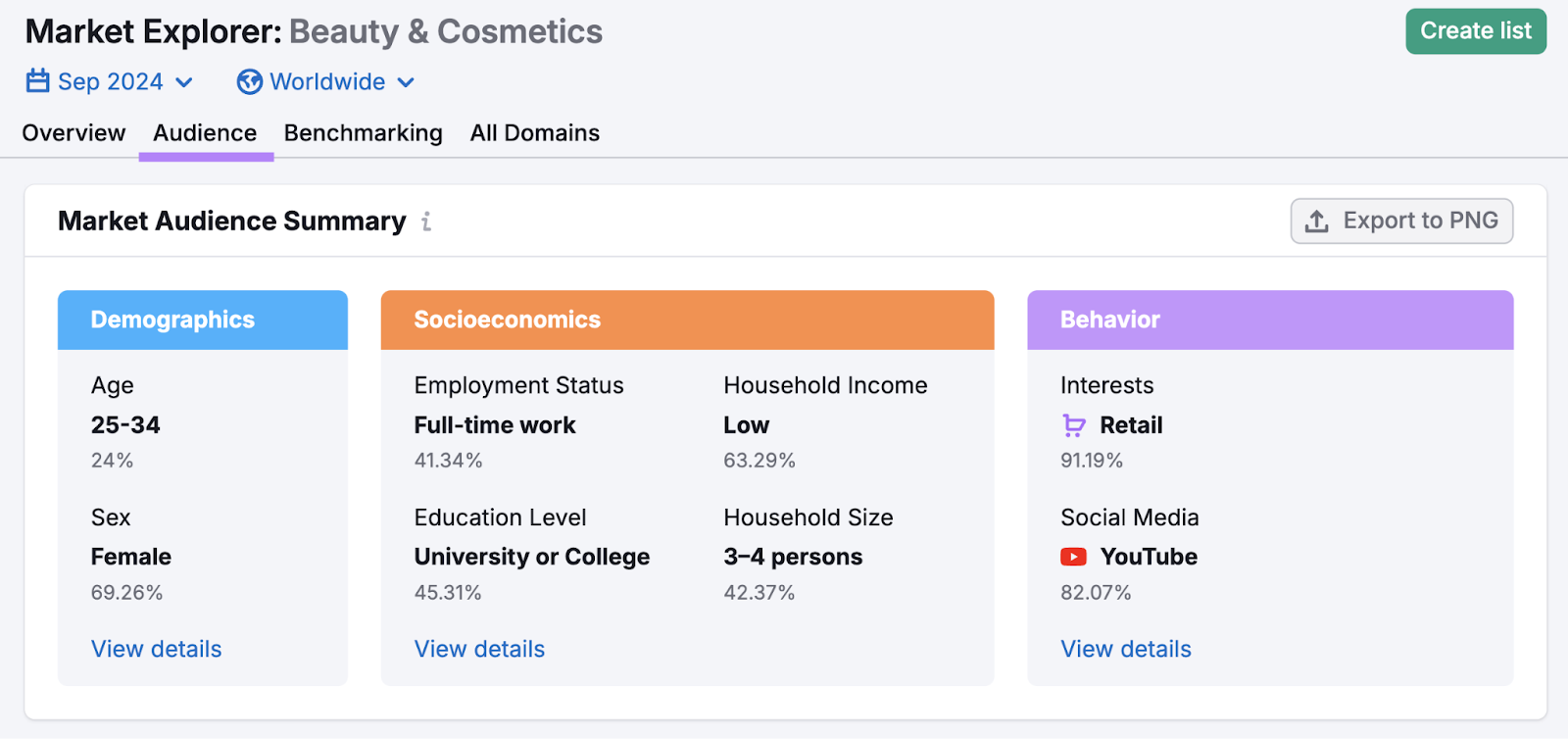Screen dimensions: 1568x739
Task: Follow View details link in Behavior card
Action: click(x=1125, y=649)
